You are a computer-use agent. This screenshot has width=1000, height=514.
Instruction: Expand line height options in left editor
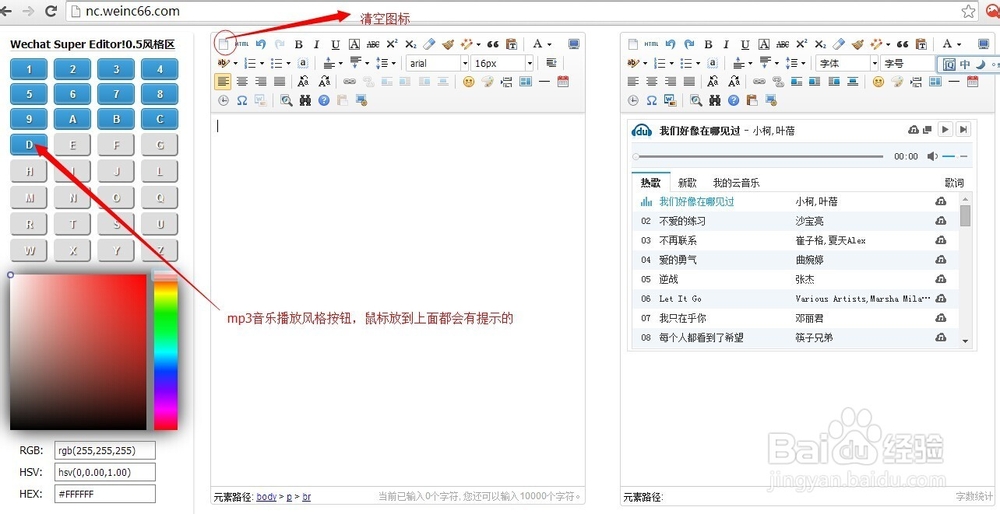coord(393,63)
